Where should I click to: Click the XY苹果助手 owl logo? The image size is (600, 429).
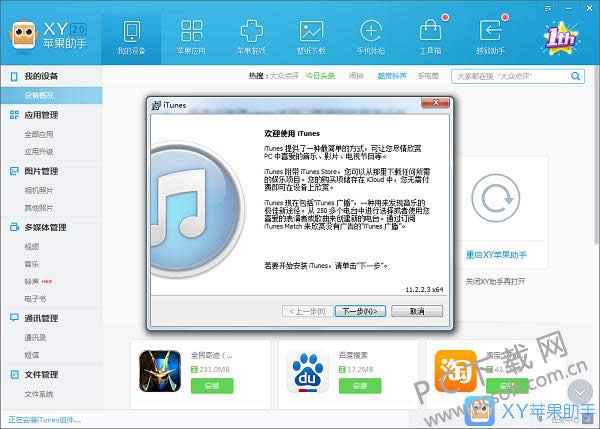(24, 35)
